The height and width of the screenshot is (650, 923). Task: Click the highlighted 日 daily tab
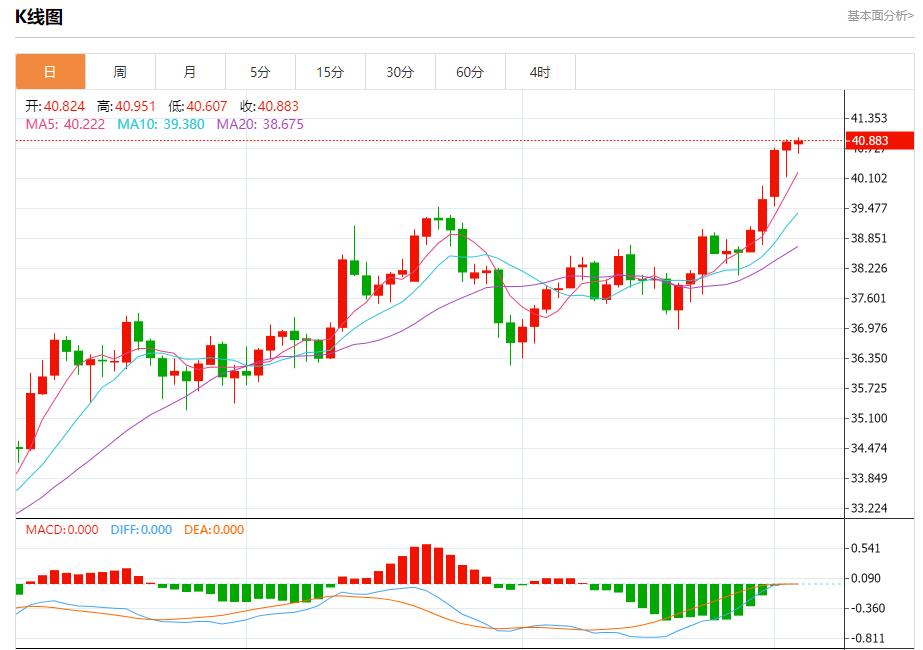(49, 71)
